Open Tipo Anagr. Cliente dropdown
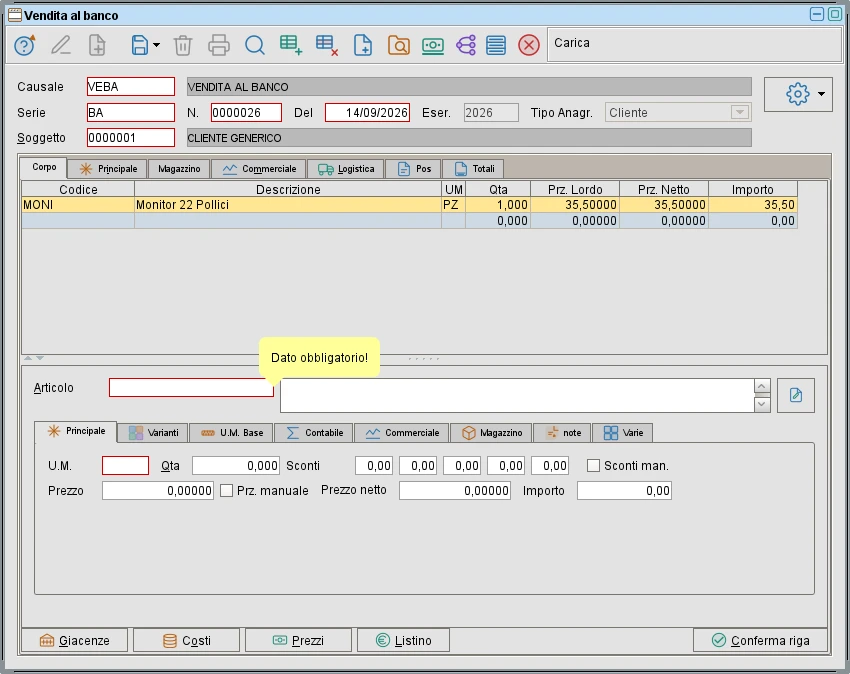This screenshot has height=674, width=850. tap(739, 112)
